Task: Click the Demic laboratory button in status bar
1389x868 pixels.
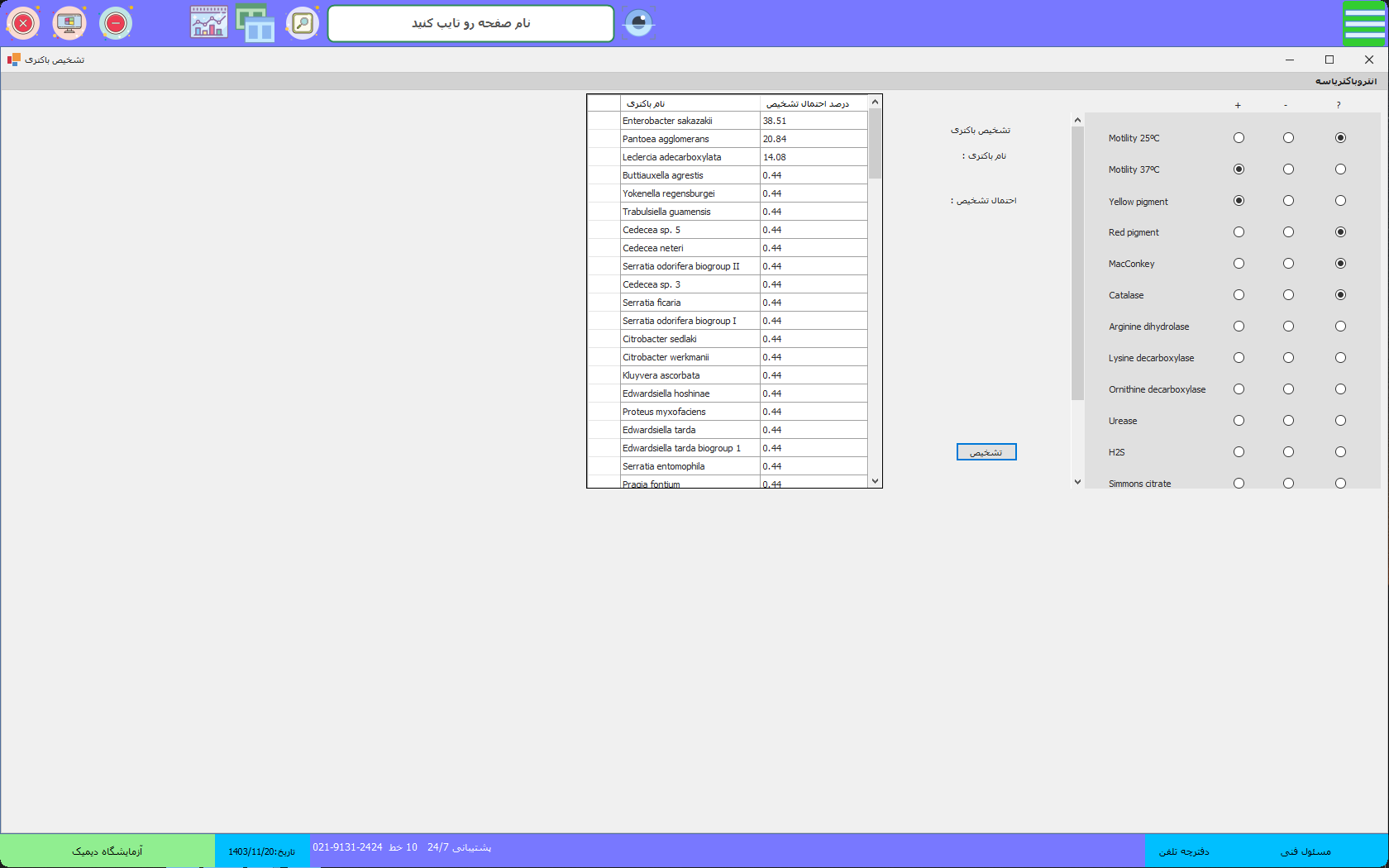Action: tap(107, 851)
